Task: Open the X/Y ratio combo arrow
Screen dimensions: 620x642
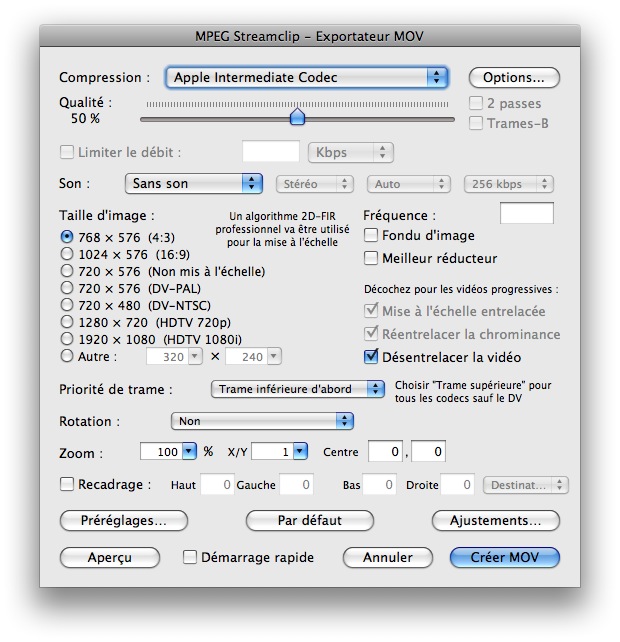Action: point(300,451)
